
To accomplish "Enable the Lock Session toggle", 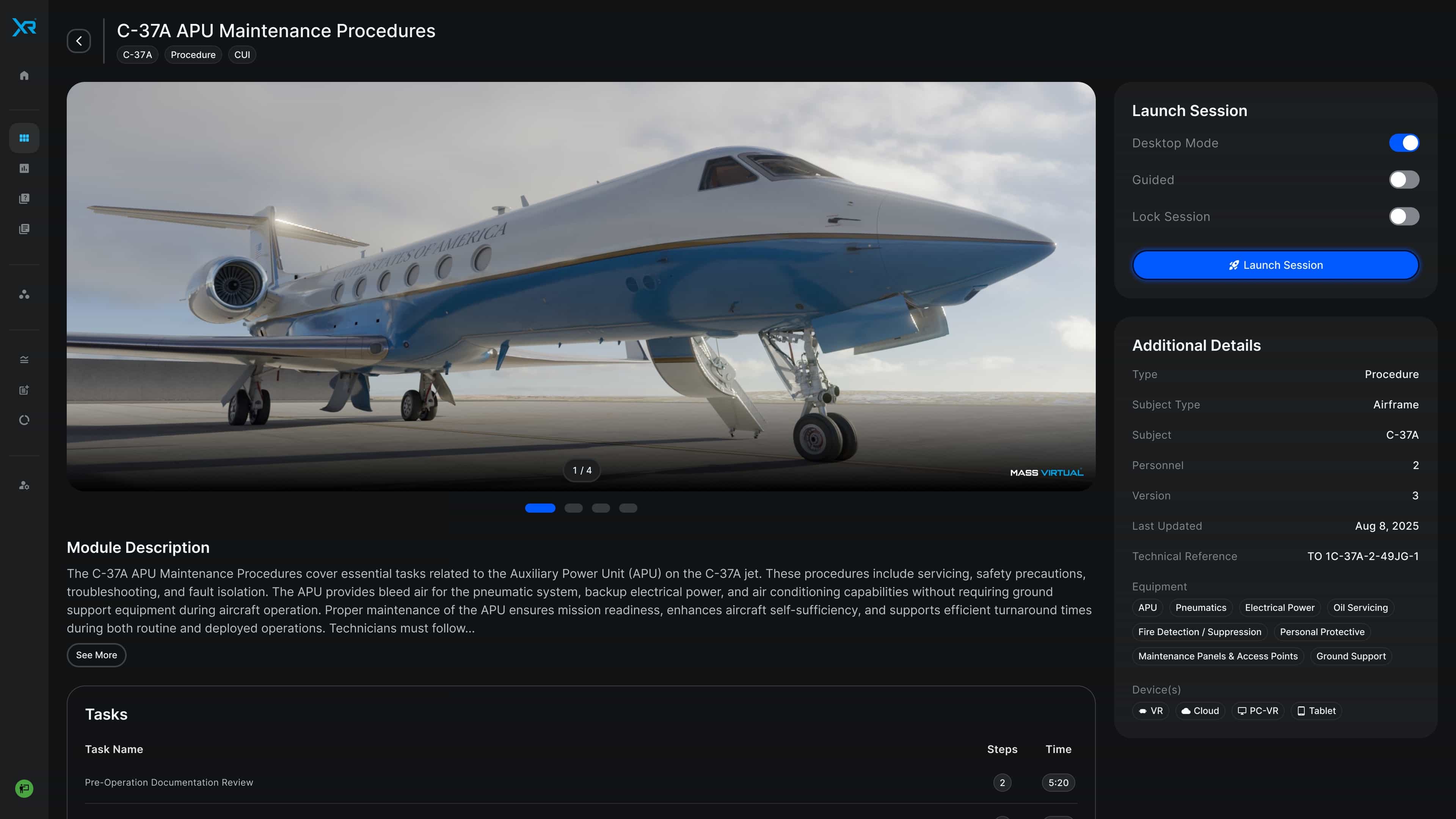I will [1404, 217].
